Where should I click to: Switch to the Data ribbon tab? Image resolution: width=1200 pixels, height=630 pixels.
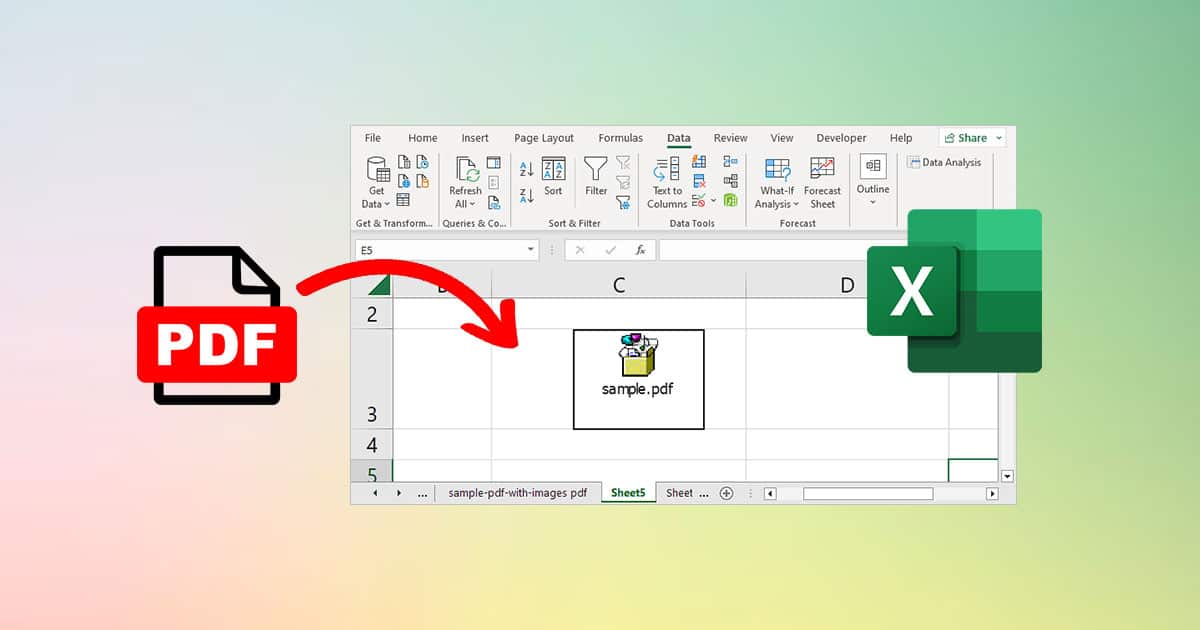pyautogui.click(x=678, y=138)
